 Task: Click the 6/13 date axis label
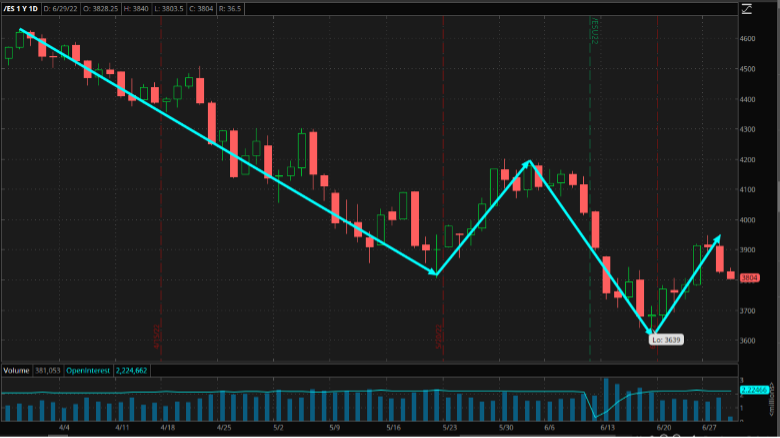tap(607, 428)
